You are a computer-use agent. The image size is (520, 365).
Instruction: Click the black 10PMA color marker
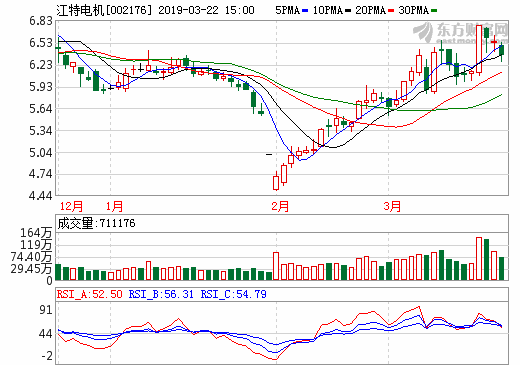click(348, 11)
